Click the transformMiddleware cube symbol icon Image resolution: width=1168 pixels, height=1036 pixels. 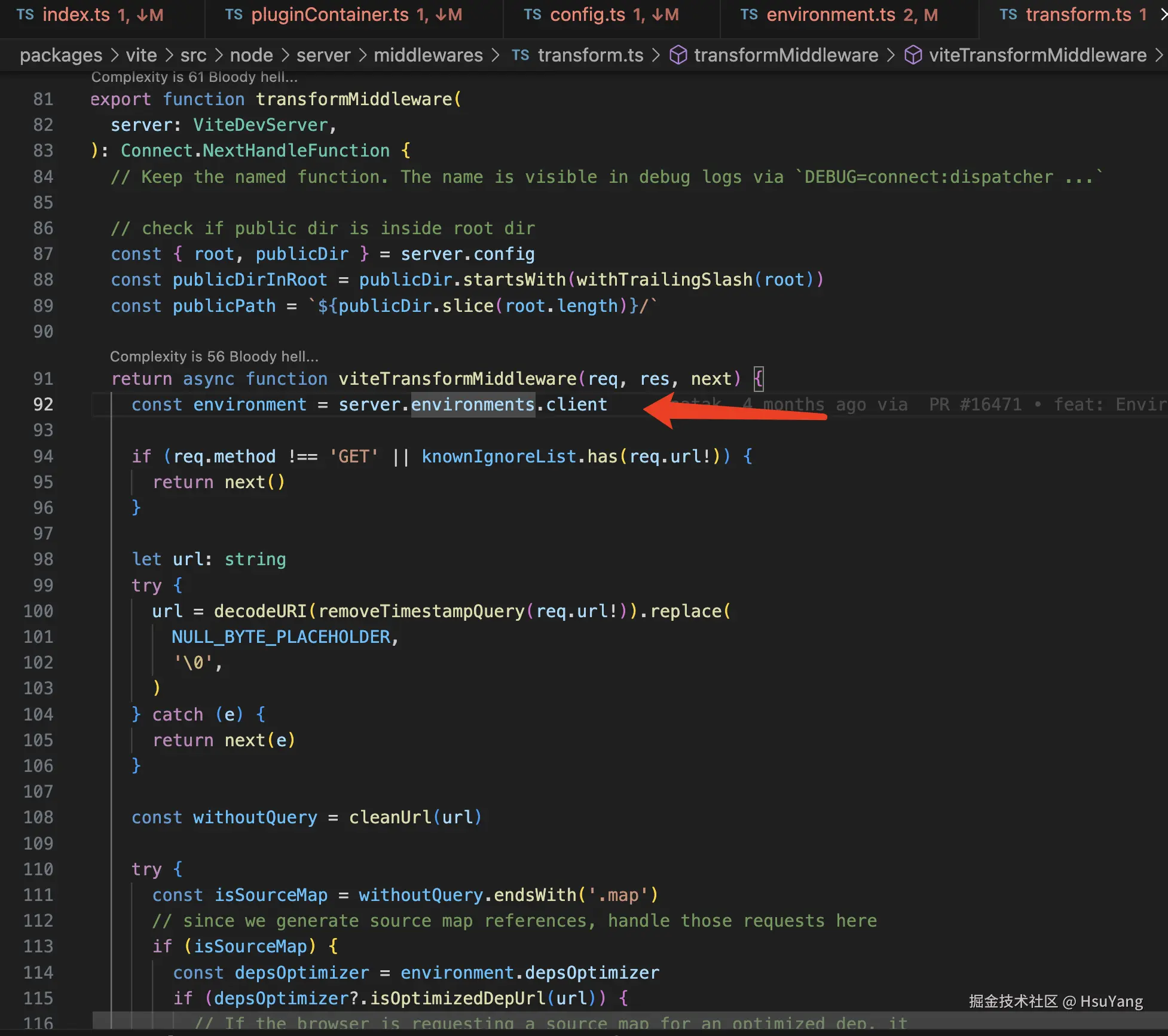pyautogui.click(x=678, y=55)
